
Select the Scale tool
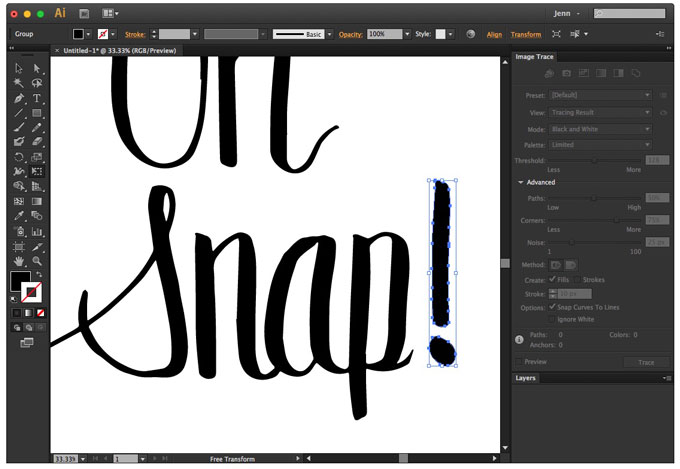[x=37, y=157]
